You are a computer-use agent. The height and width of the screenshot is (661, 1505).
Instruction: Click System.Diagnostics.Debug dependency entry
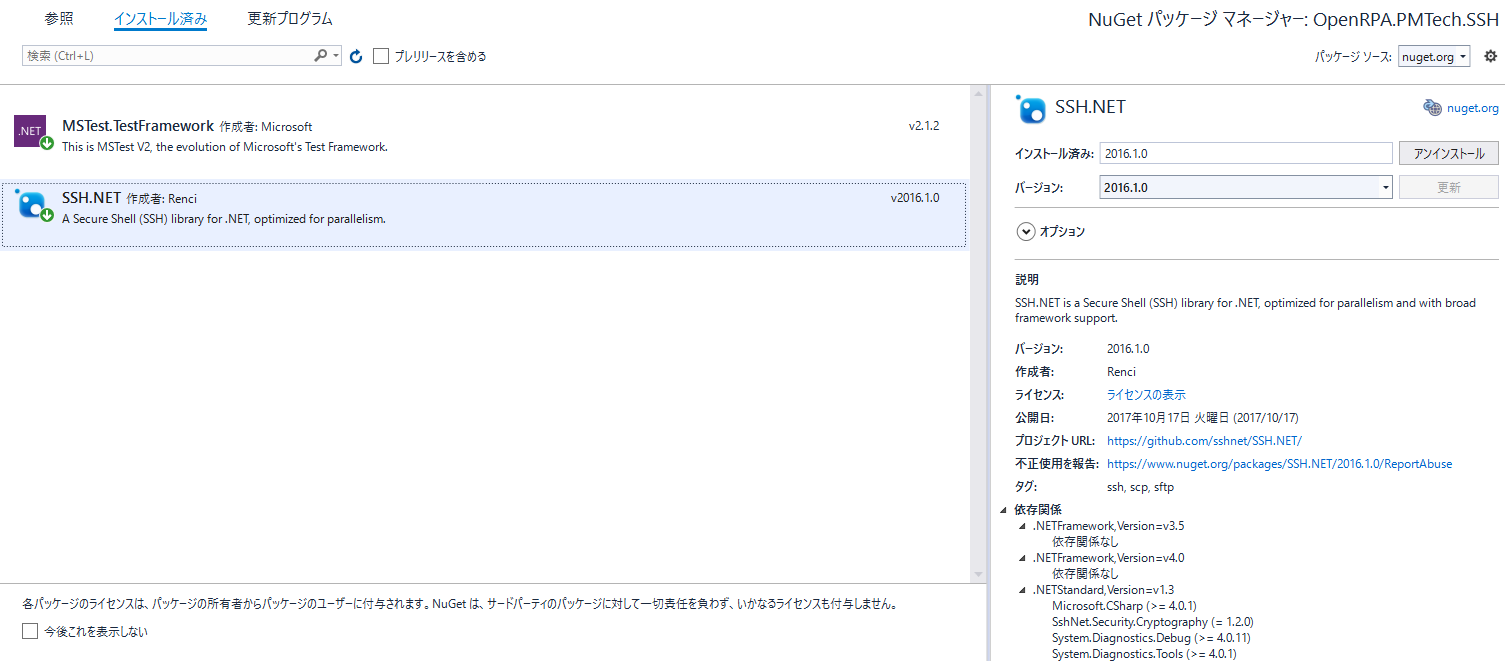pos(1151,638)
